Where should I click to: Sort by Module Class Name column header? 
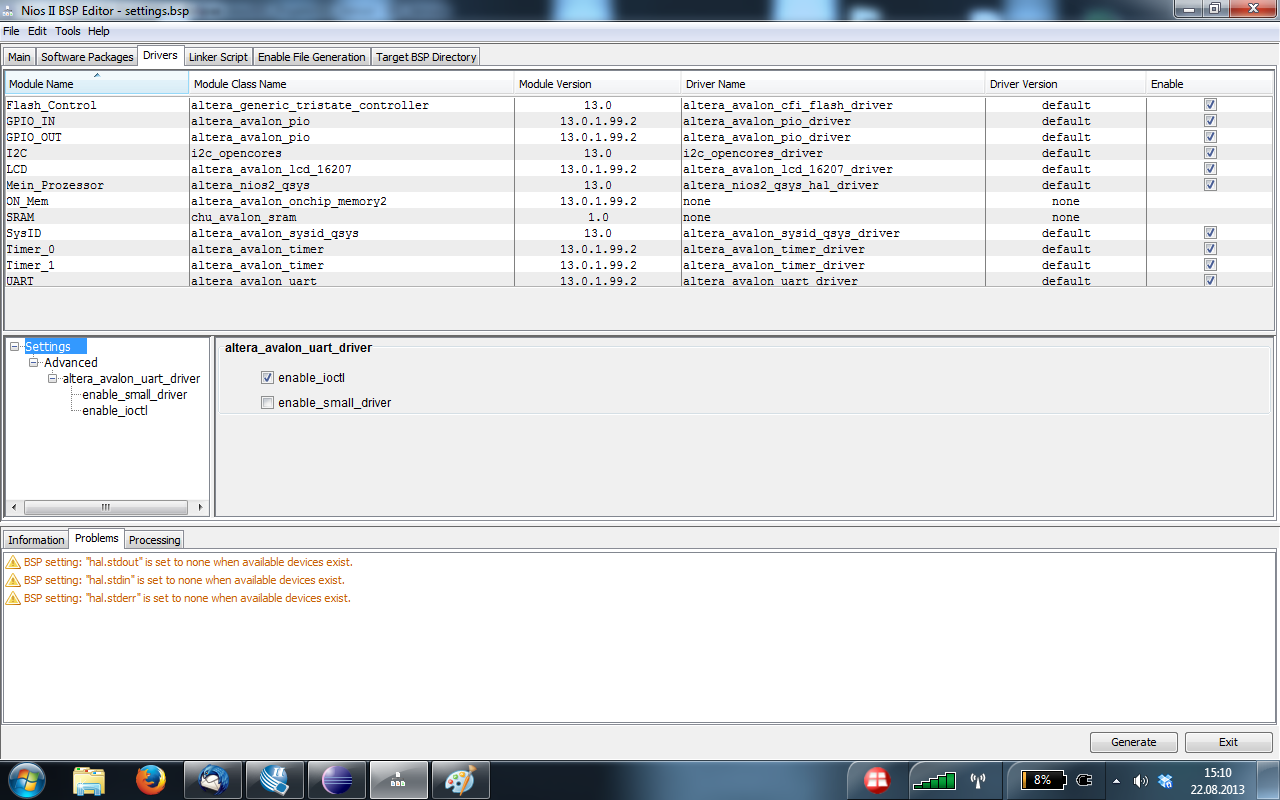(351, 84)
